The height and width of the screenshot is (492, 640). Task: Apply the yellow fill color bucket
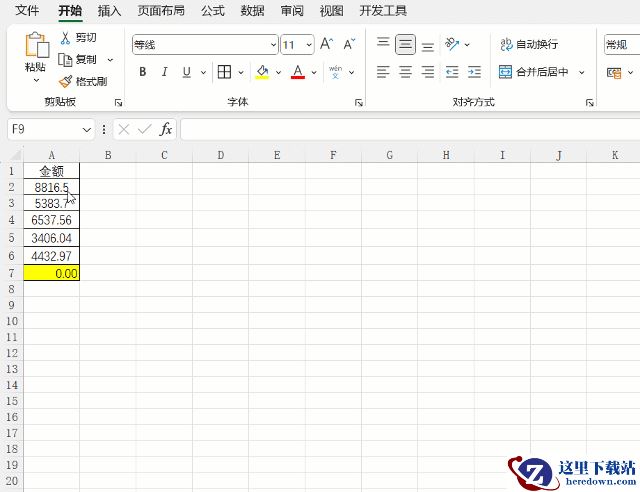pos(262,72)
